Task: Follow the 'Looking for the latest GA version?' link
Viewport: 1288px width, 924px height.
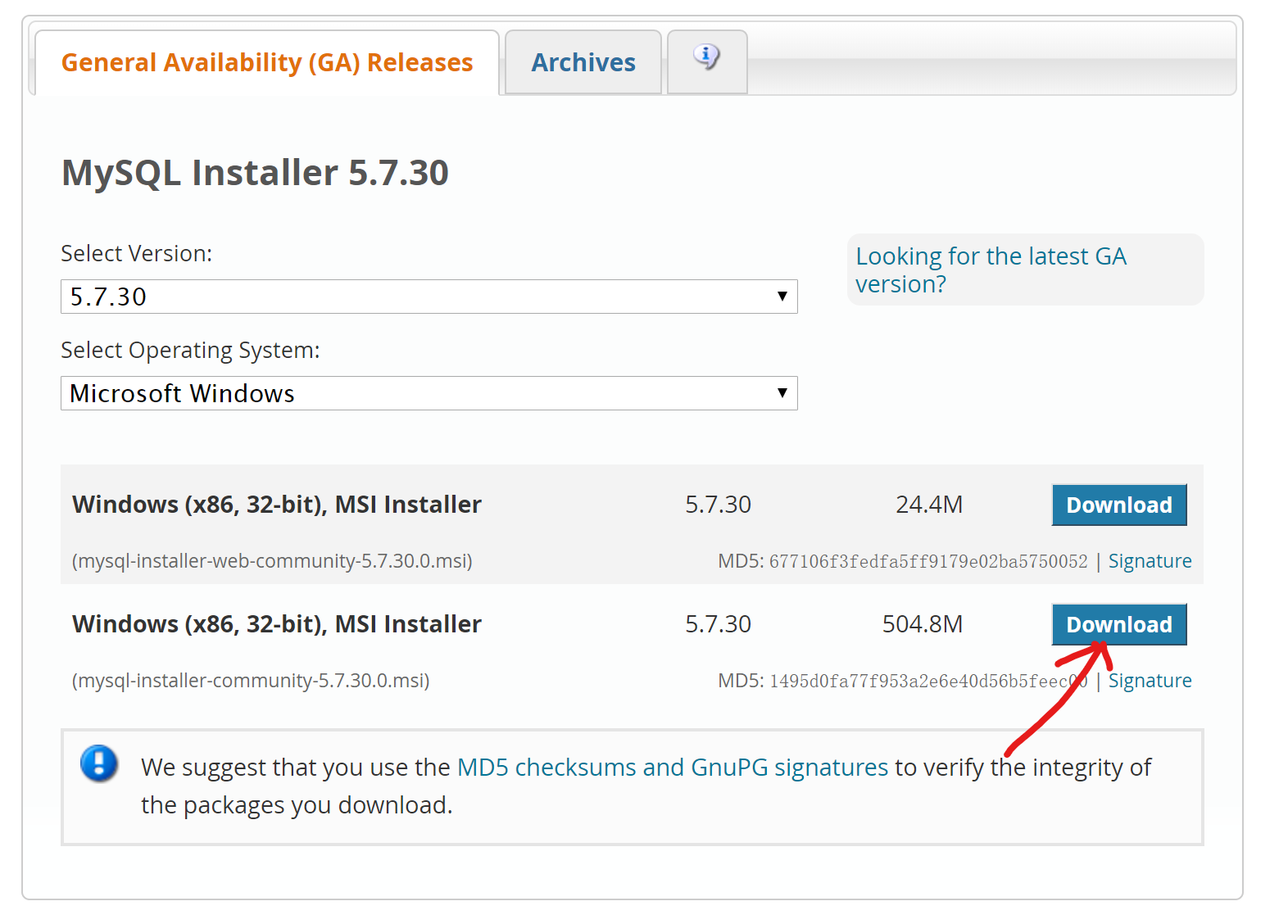Action: [x=991, y=269]
